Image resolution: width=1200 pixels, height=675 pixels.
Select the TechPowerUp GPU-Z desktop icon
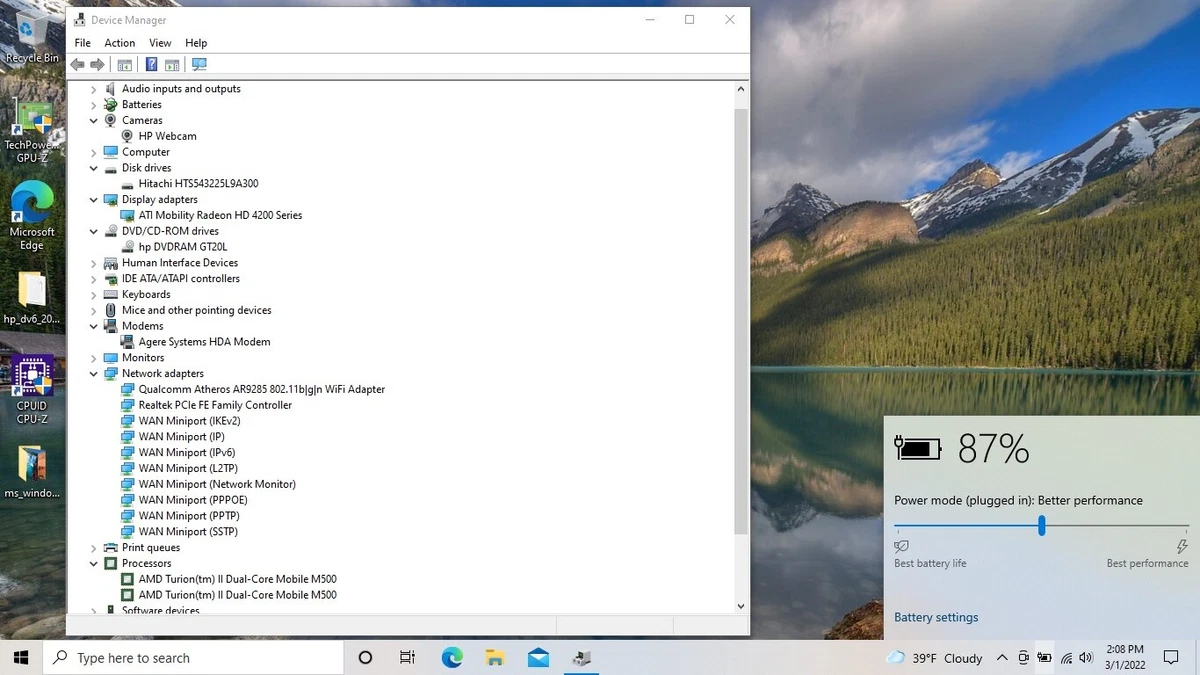tap(32, 132)
